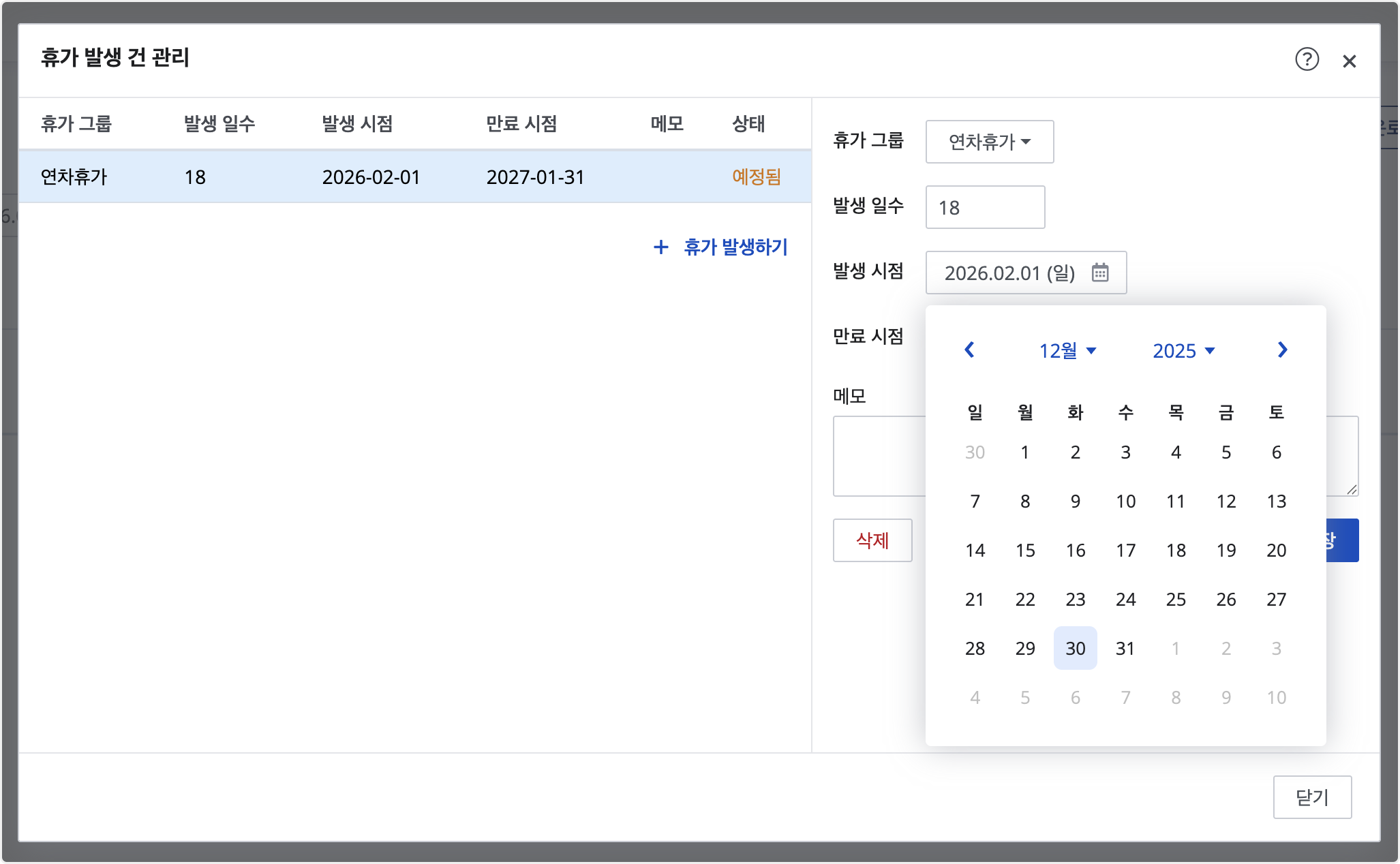Open the help question mark icon
The width and height of the screenshot is (1400, 864).
point(1307,59)
